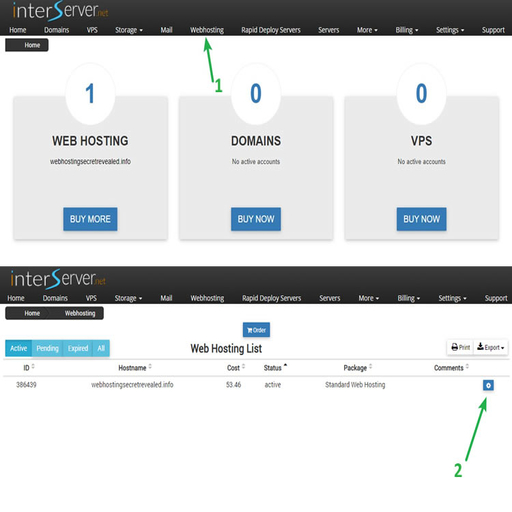Click the ID cell 386439
The height and width of the screenshot is (512, 512).
click(x=26, y=385)
